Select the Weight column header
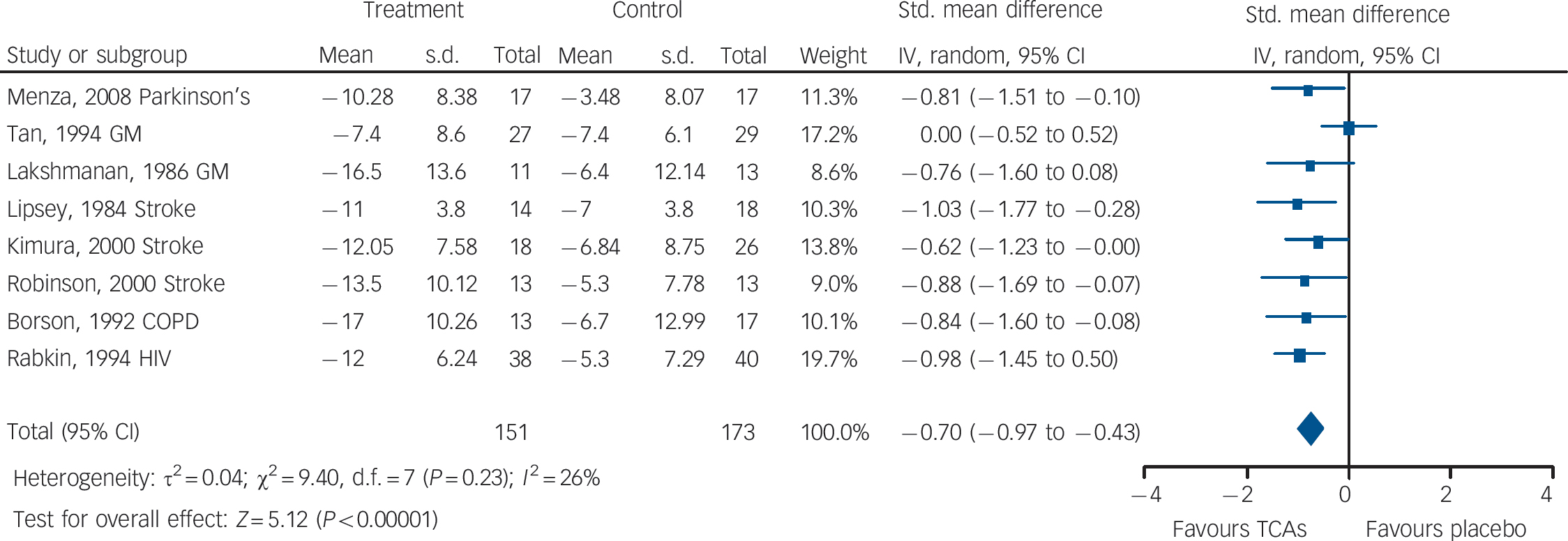This screenshot has width=1568, height=541. [833, 56]
